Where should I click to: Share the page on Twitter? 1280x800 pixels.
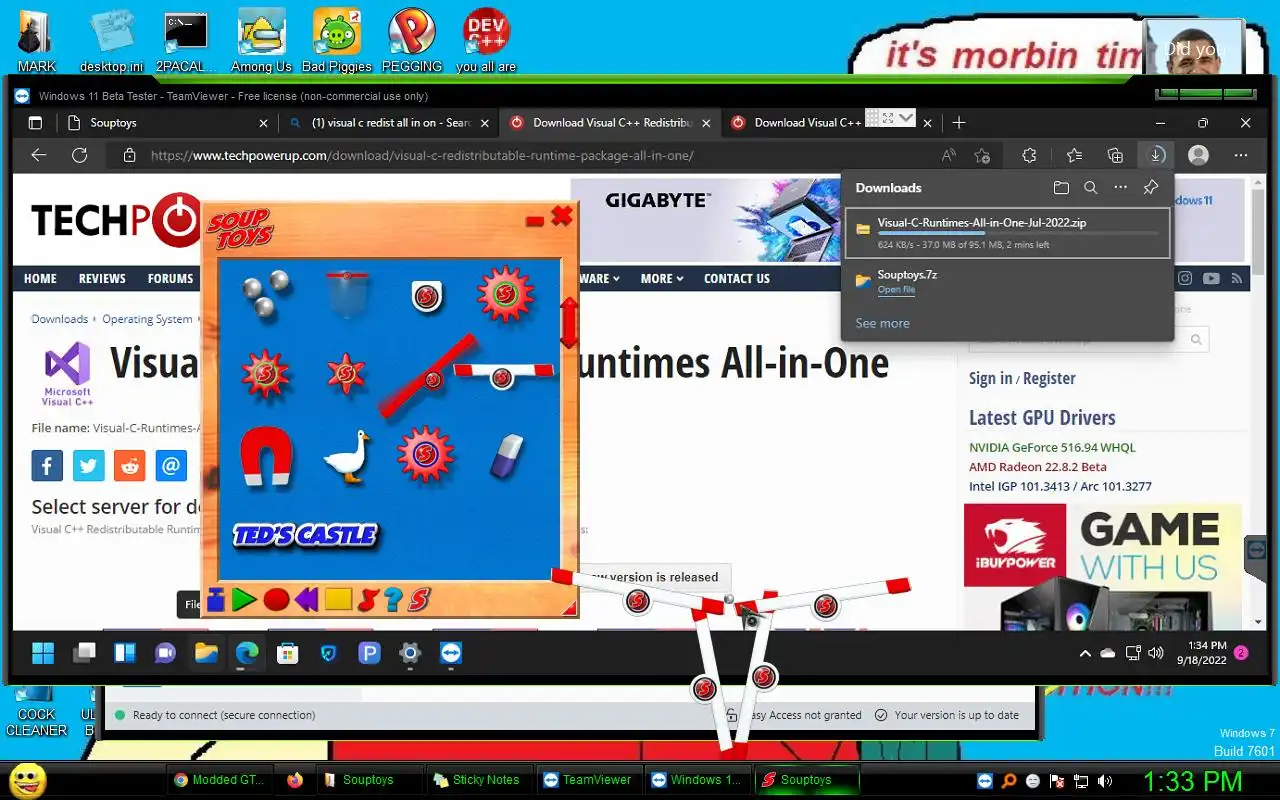[88, 466]
